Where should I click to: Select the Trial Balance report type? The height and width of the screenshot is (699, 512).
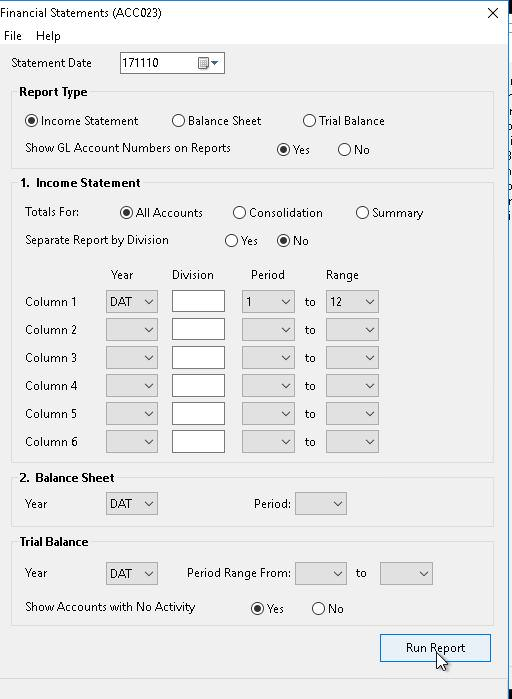click(344, 121)
